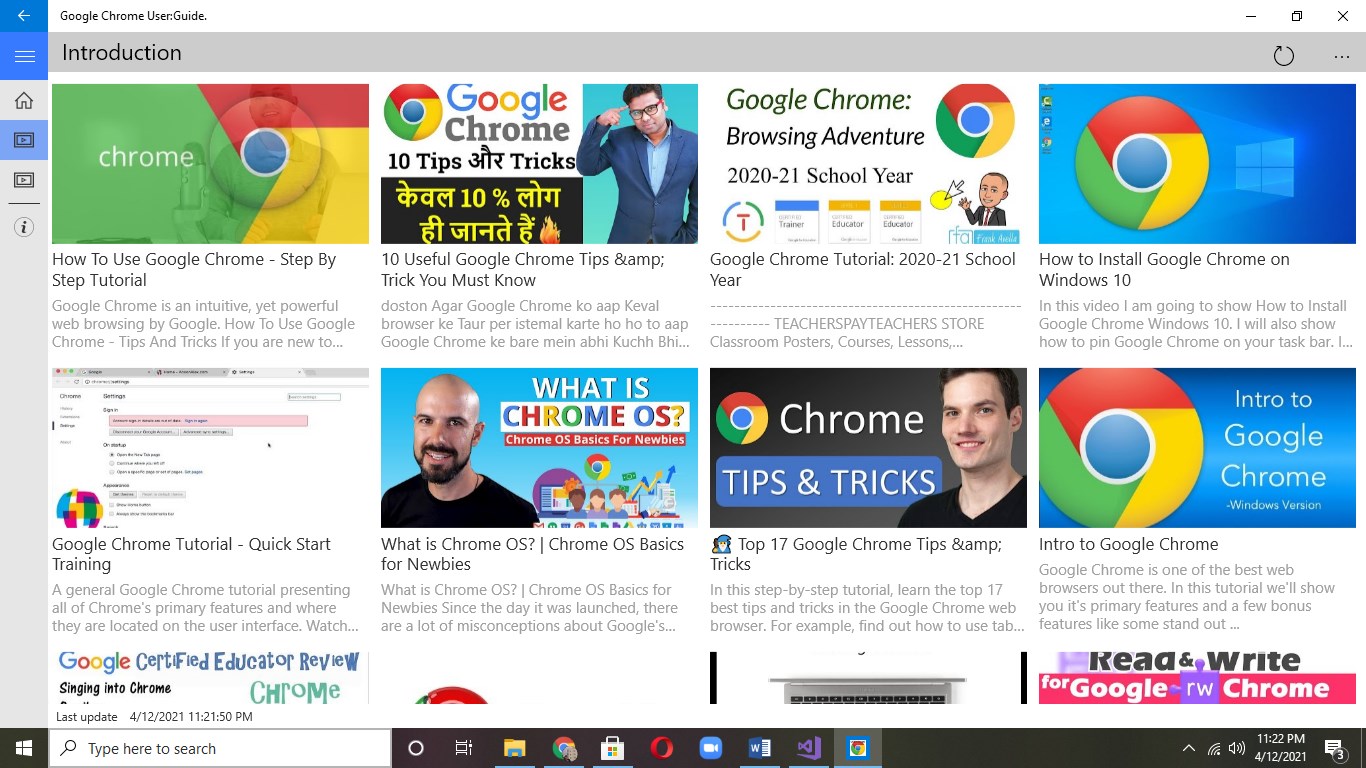
Task: Open 'Read&Write for Google Chrome' thumbnail
Action: click(1197, 678)
